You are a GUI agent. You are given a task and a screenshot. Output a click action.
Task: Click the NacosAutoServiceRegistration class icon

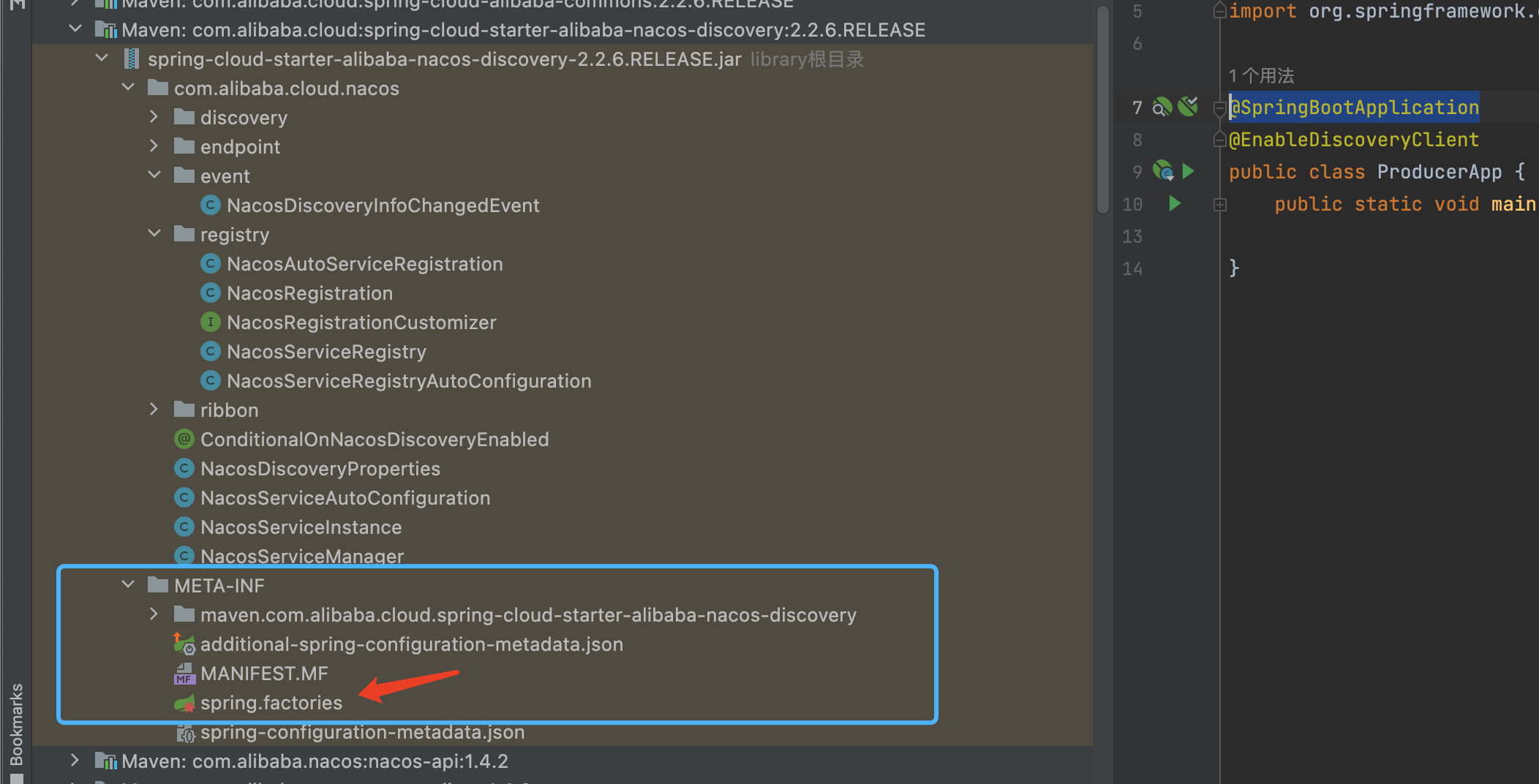[x=211, y=263]
